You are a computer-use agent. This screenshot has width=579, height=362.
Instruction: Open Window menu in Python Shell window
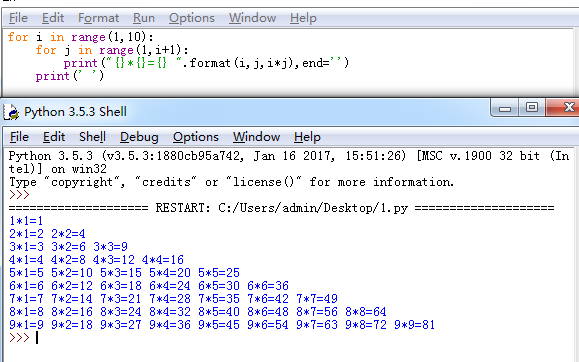257,137
